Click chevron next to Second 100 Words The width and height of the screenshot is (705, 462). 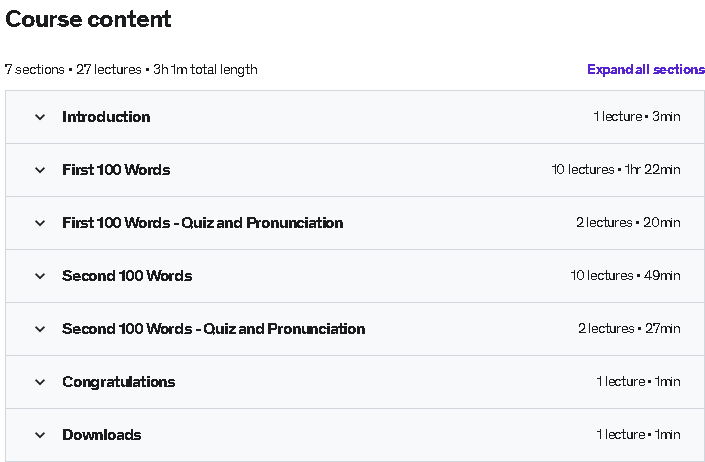point(40,276)
